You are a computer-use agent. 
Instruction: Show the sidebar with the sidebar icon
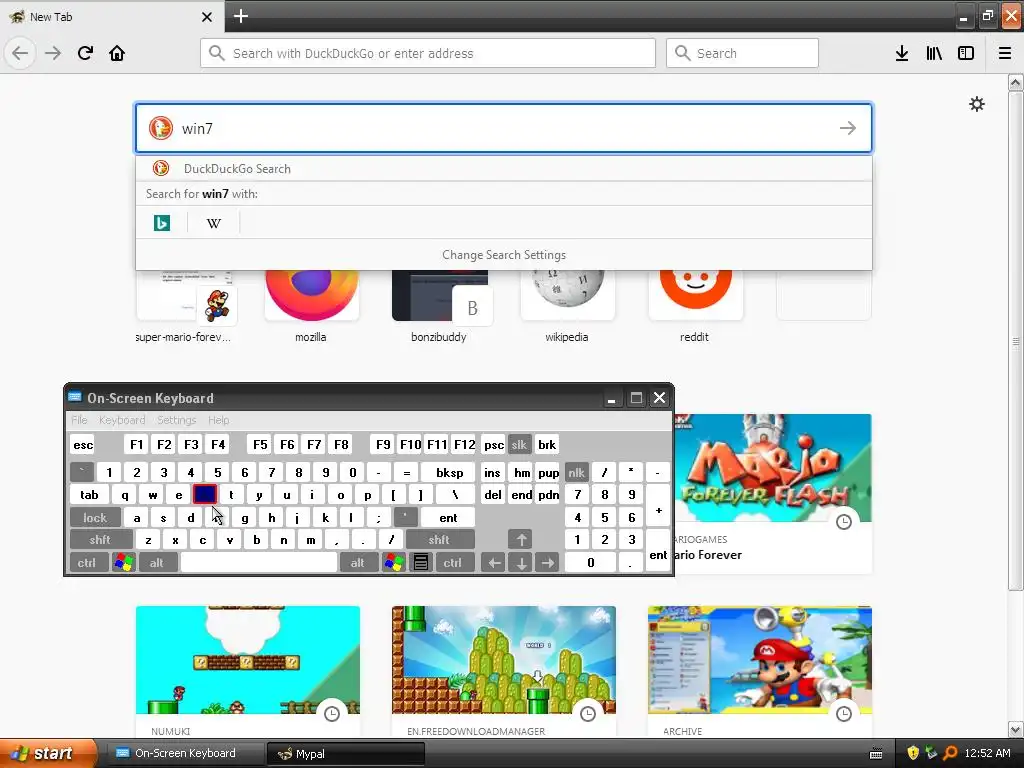(x=966, y=53)
